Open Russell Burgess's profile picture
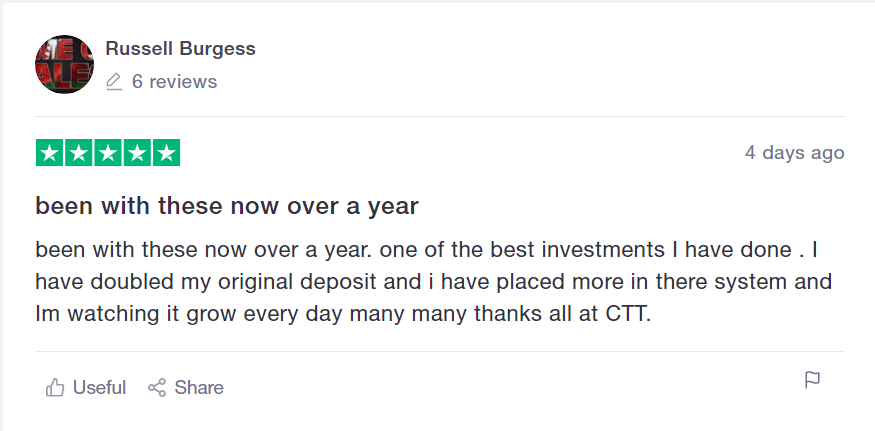This screenshot has width=875, height=431. pos(64,64)
